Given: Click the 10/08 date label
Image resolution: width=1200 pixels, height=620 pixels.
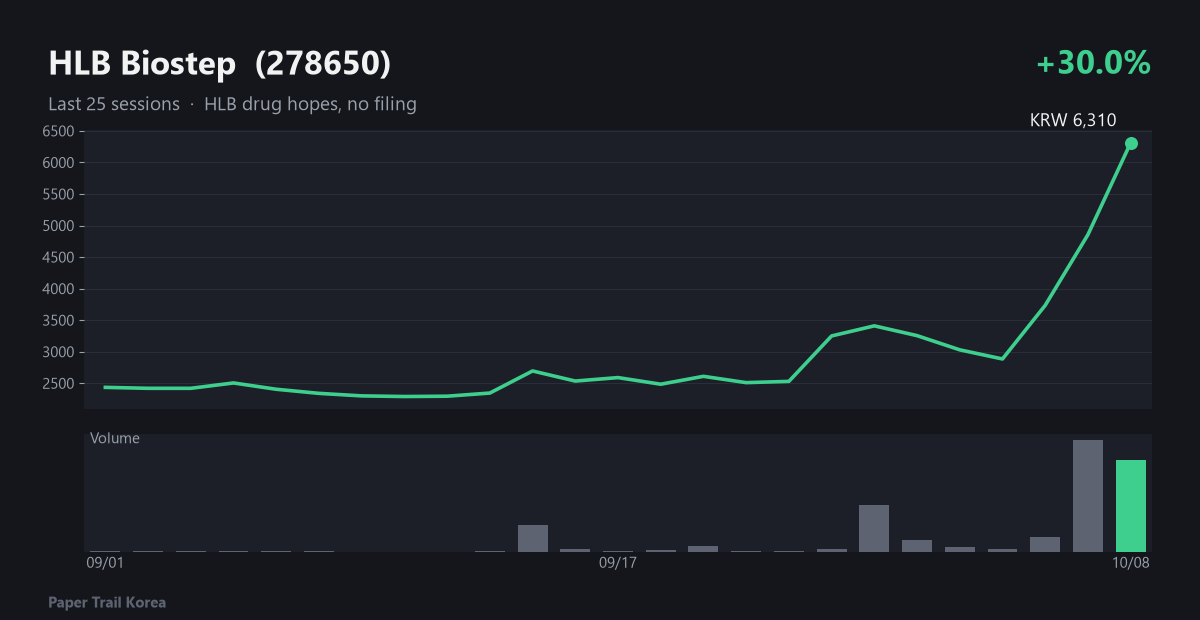Looking at the screenshot, I should point(1131,563).
